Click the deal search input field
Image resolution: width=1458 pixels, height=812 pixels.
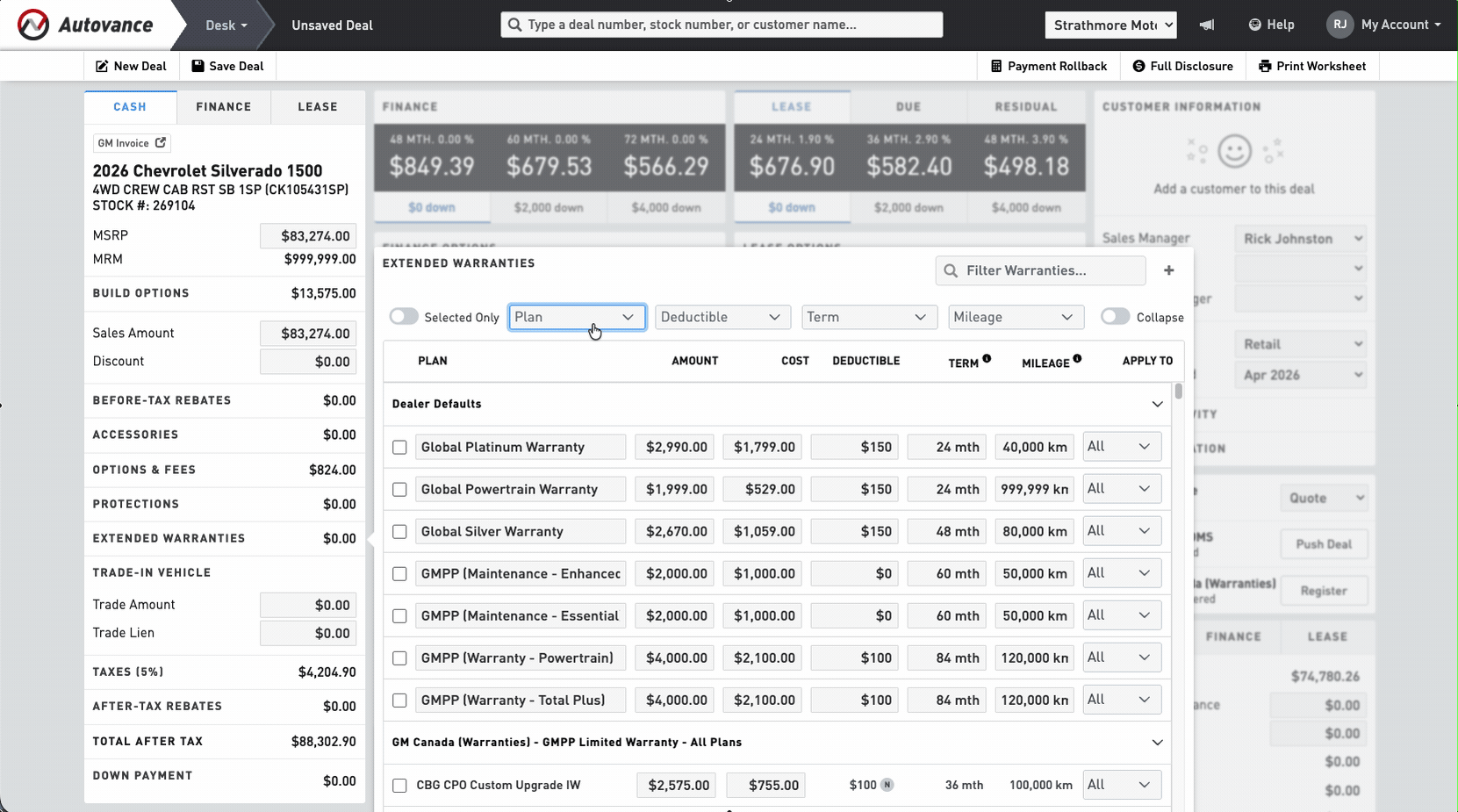pos(722,25)
